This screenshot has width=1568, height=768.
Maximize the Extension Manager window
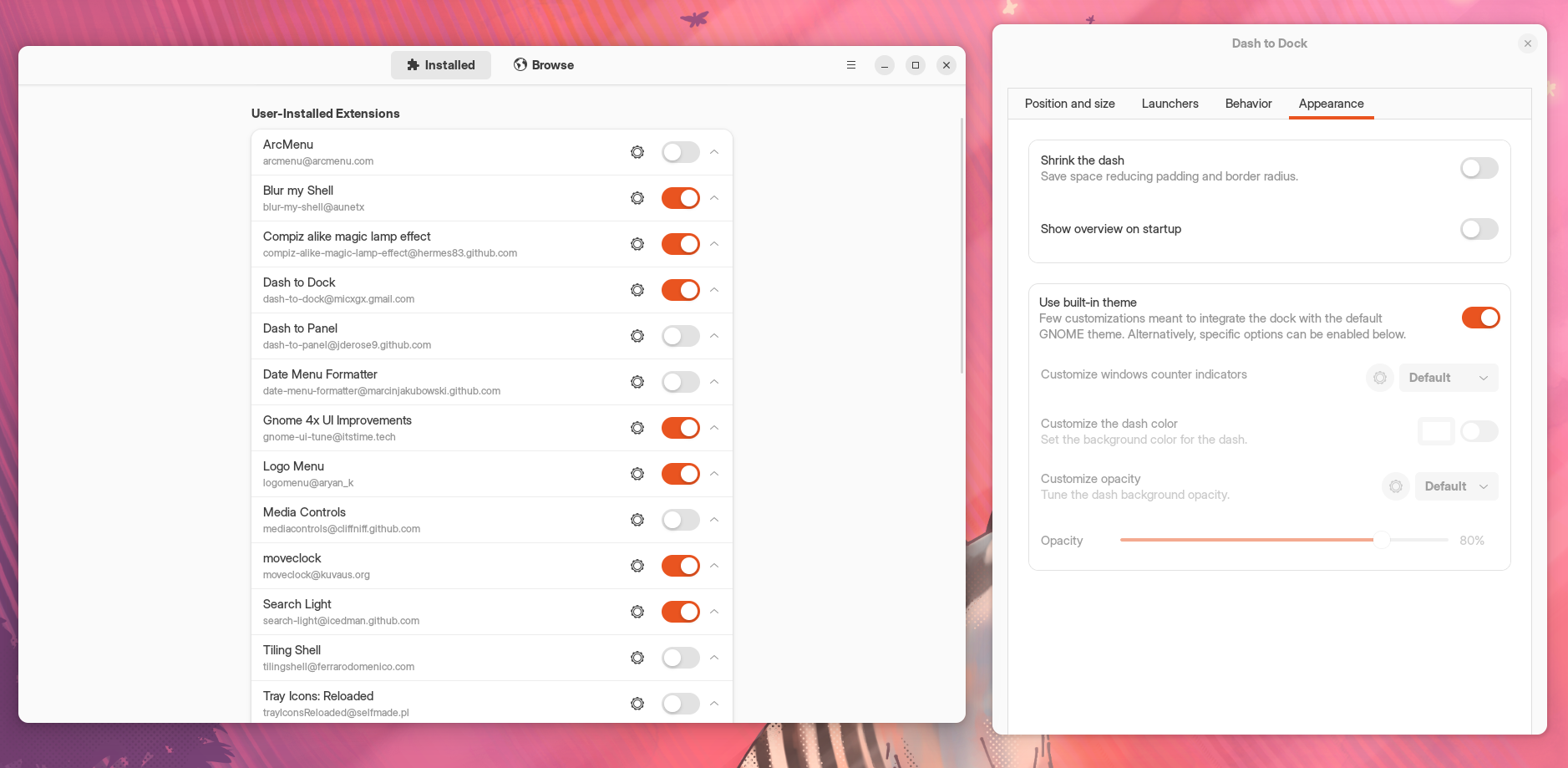pyautogui.click(x=916, y=65)
